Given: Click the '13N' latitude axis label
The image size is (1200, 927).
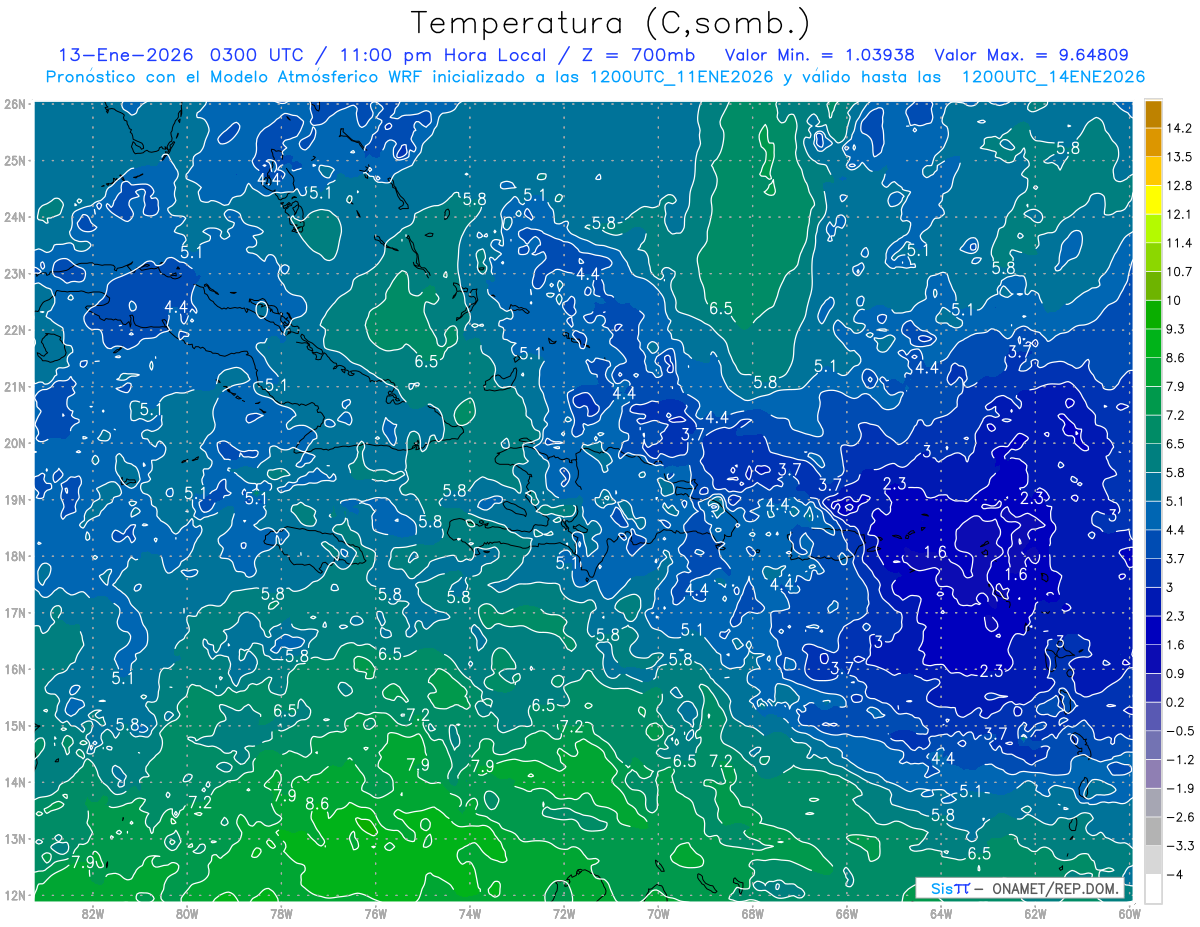Looking at the screenshot, I should coord(15,839).
